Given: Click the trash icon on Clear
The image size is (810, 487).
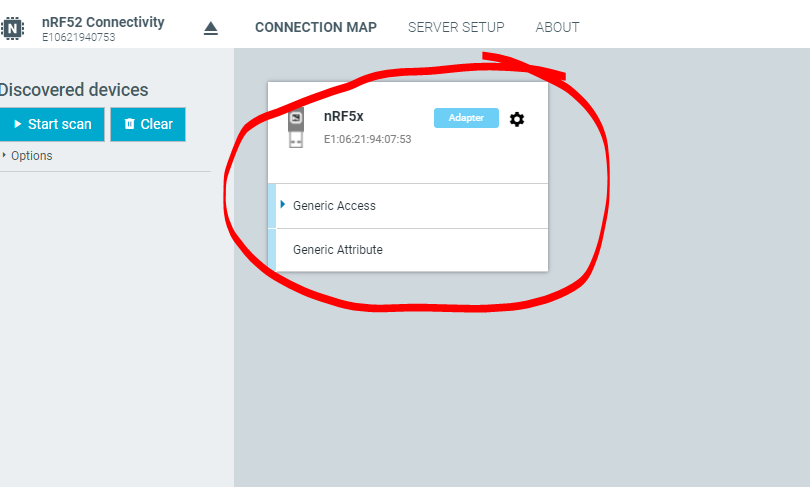Looking at the screenshot, I should (130, 124).
